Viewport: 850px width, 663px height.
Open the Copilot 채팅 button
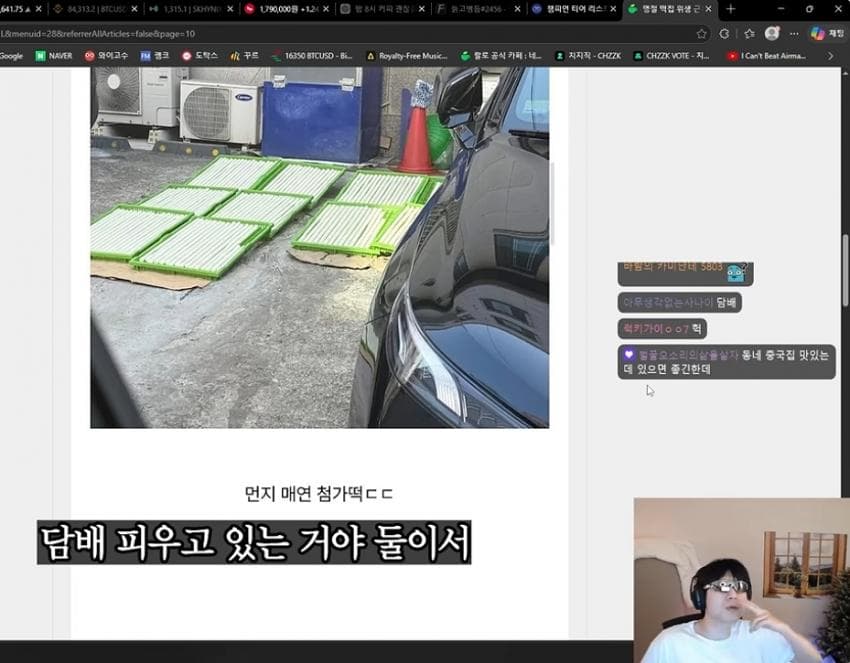click(x=828, y=34)
